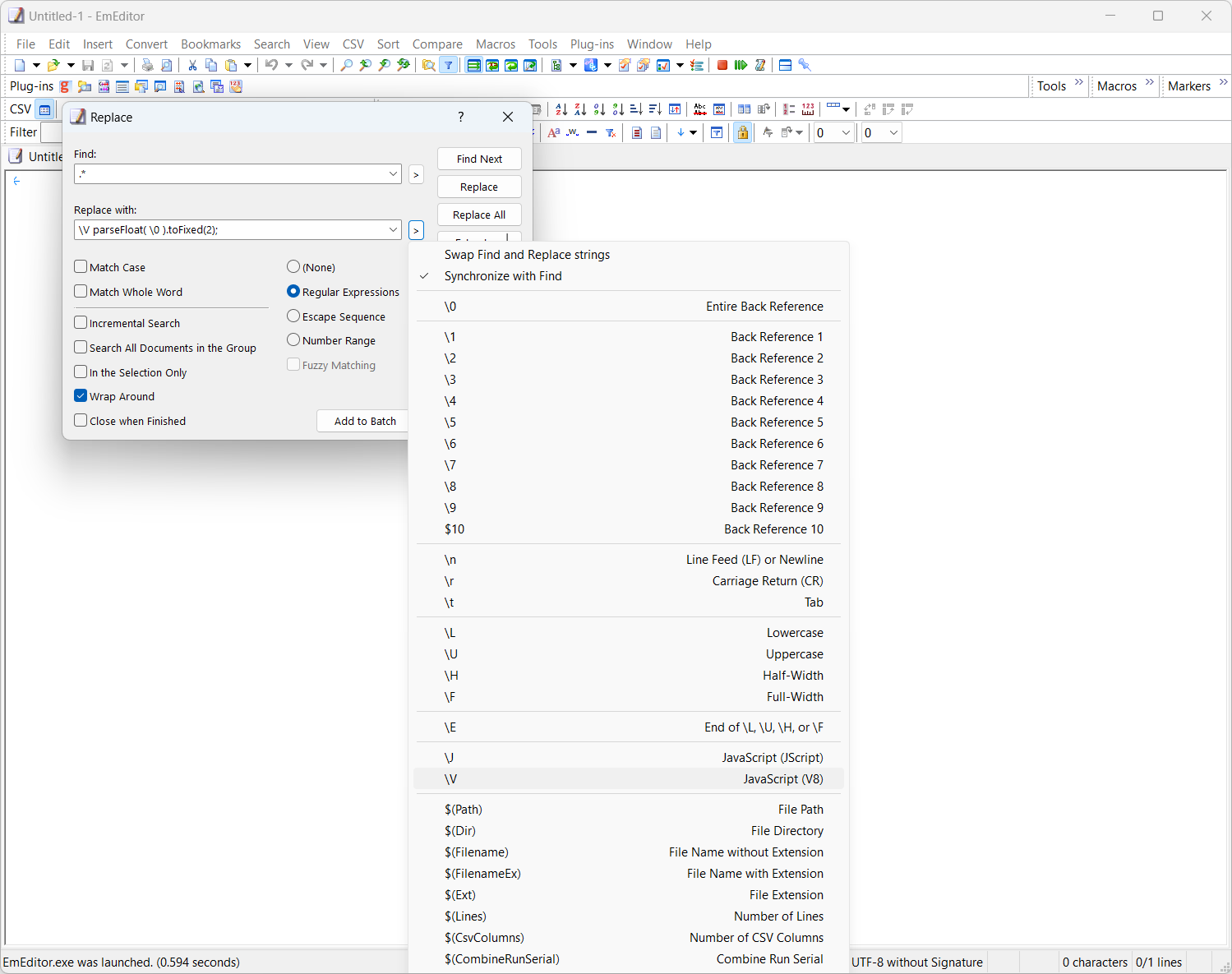Click the Clear filter funnel with X icon
The width and height of the screenshot is (1232, 974).
coord(611,132)
